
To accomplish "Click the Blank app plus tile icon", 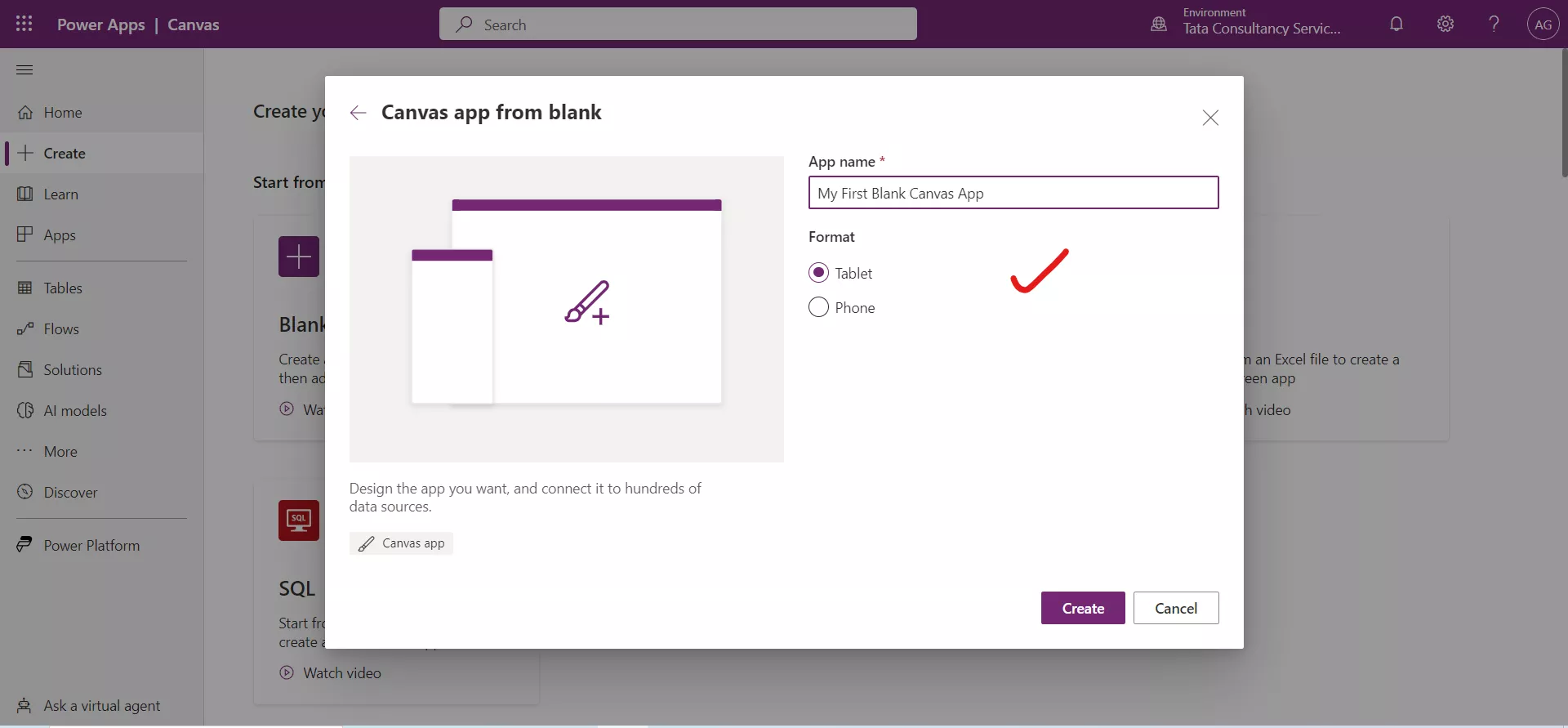I will tap(299, 257).
